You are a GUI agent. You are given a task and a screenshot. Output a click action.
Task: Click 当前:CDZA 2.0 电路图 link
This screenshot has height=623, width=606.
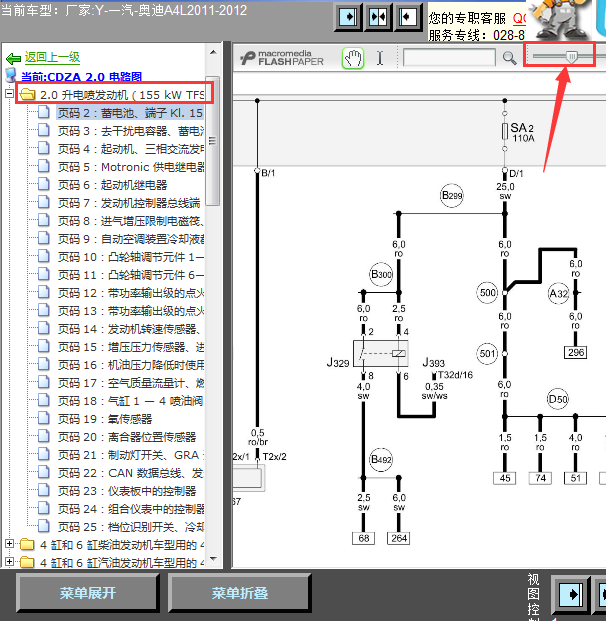[x=81, y=76]
